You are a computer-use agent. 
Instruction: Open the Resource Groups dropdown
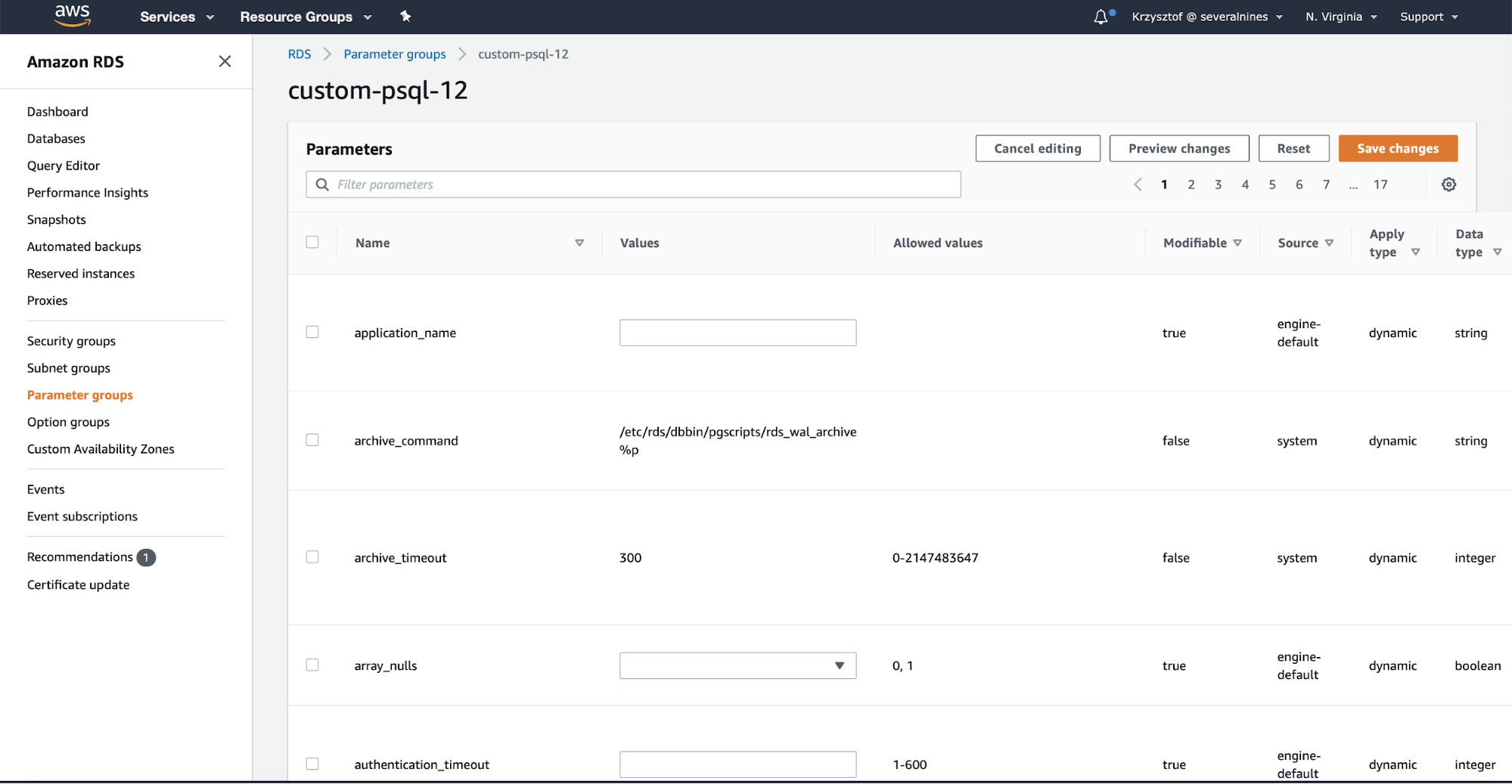point(306,17)
